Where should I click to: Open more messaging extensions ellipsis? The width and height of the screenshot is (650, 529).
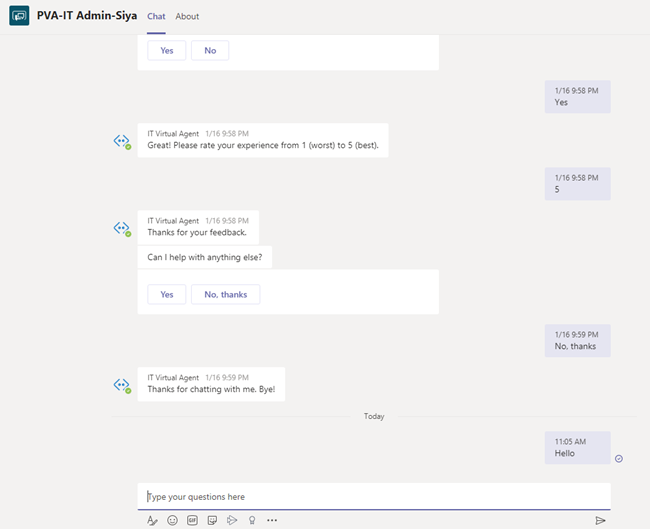272,520
